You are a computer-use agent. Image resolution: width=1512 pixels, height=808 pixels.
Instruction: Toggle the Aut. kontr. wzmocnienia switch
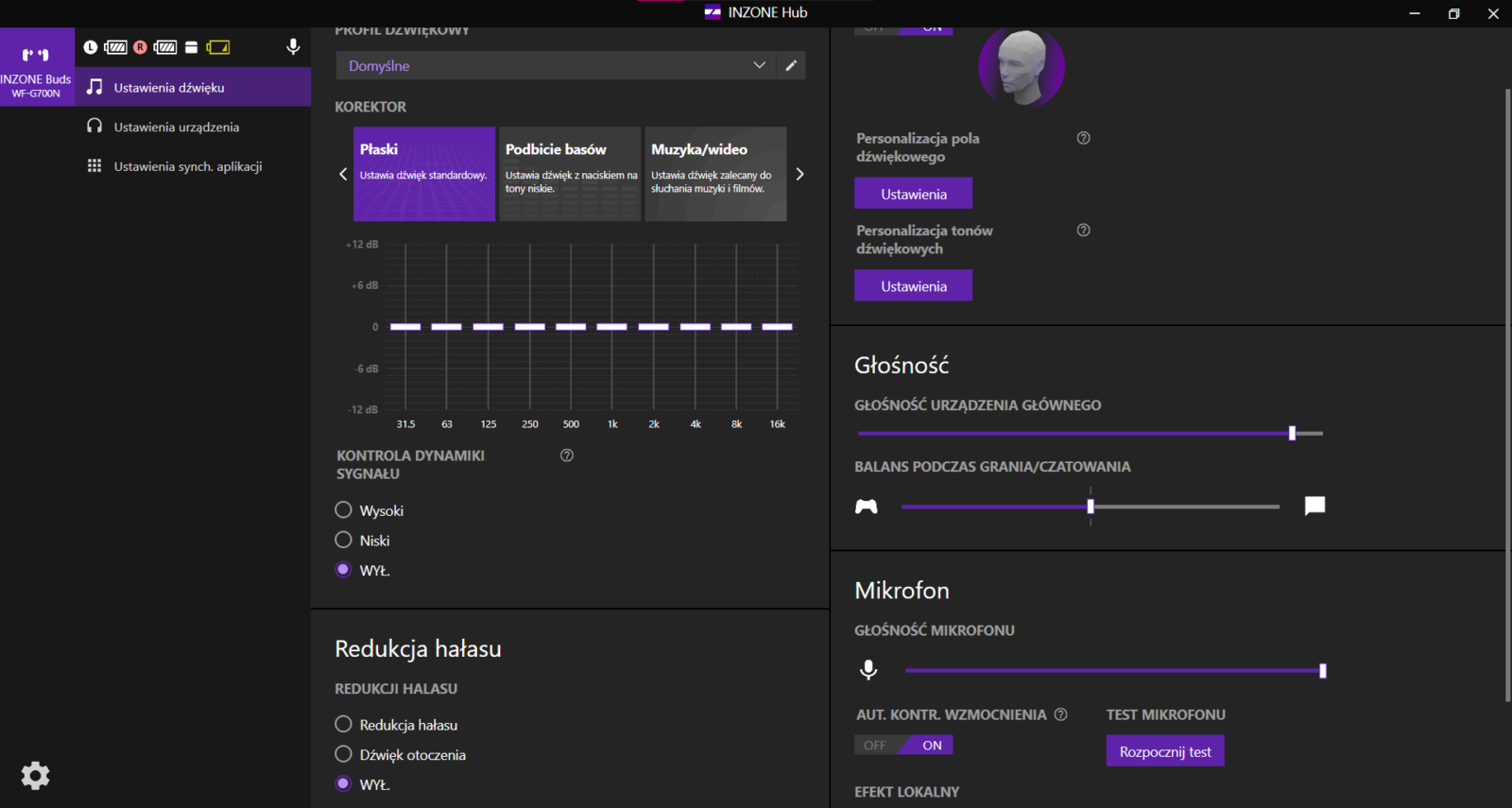(x=903, y=746)
